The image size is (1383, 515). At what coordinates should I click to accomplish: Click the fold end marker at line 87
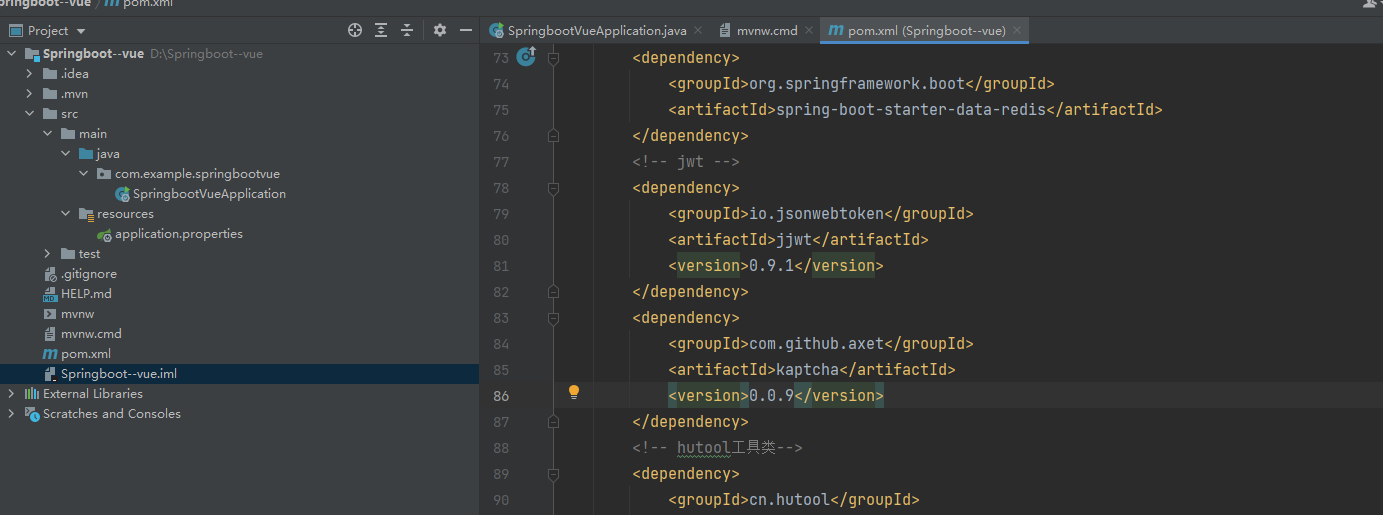[x=553, y=422]
